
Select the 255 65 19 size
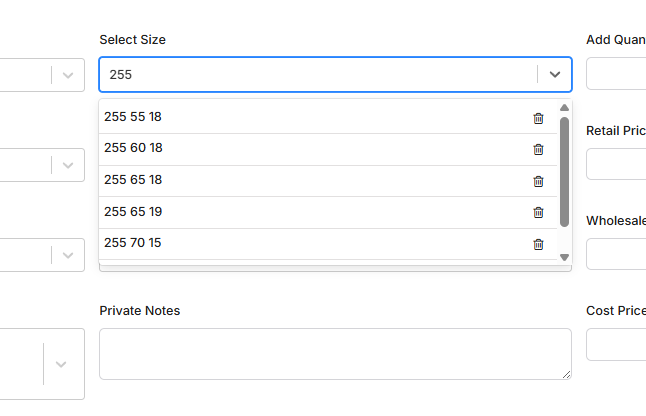328,213
